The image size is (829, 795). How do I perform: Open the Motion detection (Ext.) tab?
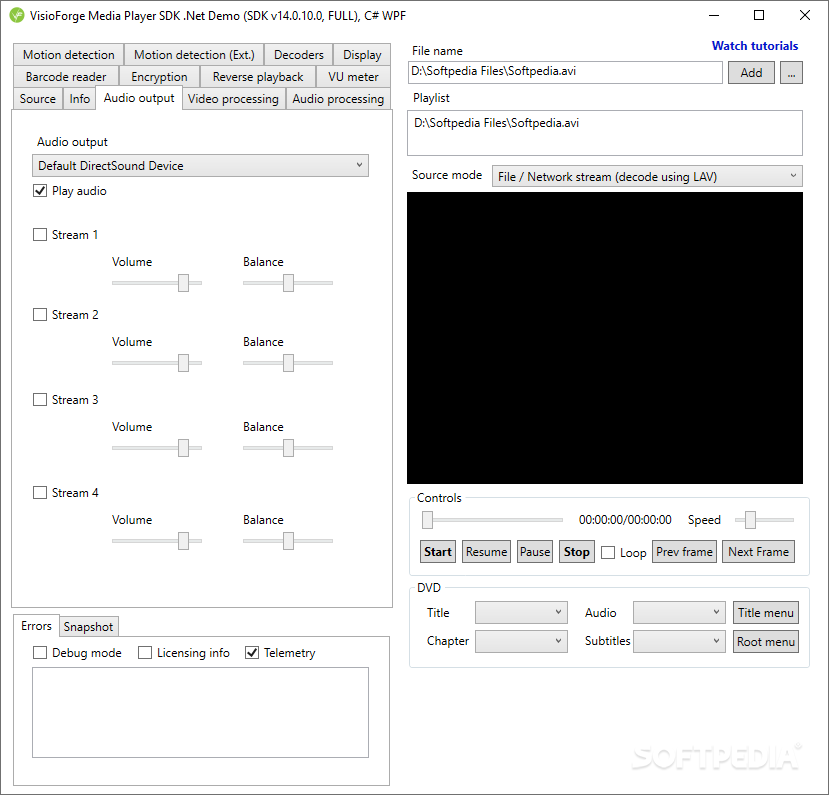[194, 54]
